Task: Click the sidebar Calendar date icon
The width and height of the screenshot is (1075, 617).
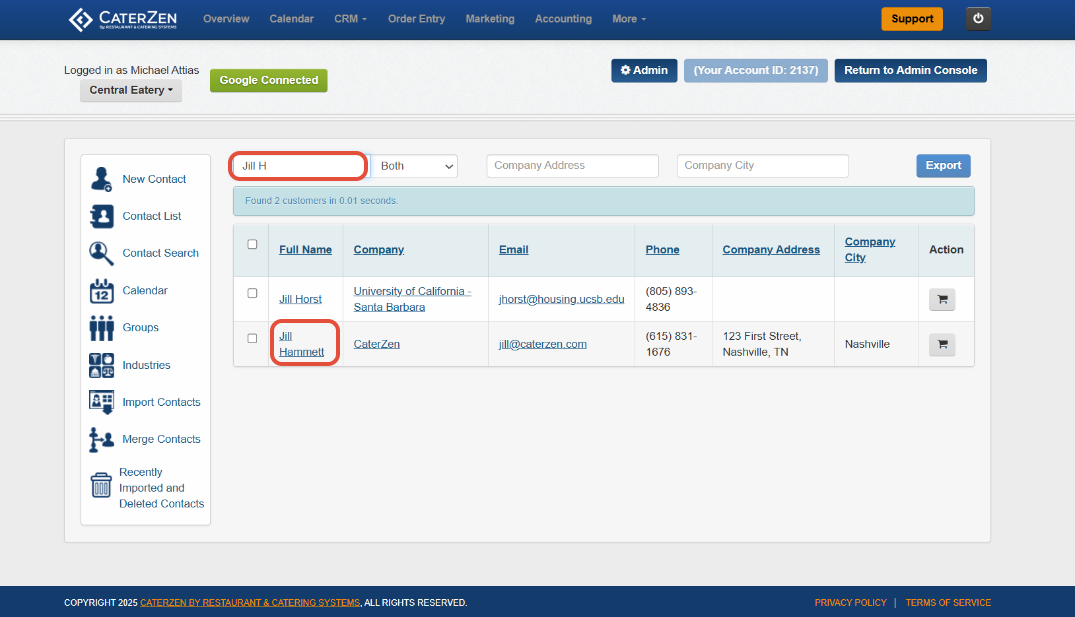Action: [x=101, y=291]
